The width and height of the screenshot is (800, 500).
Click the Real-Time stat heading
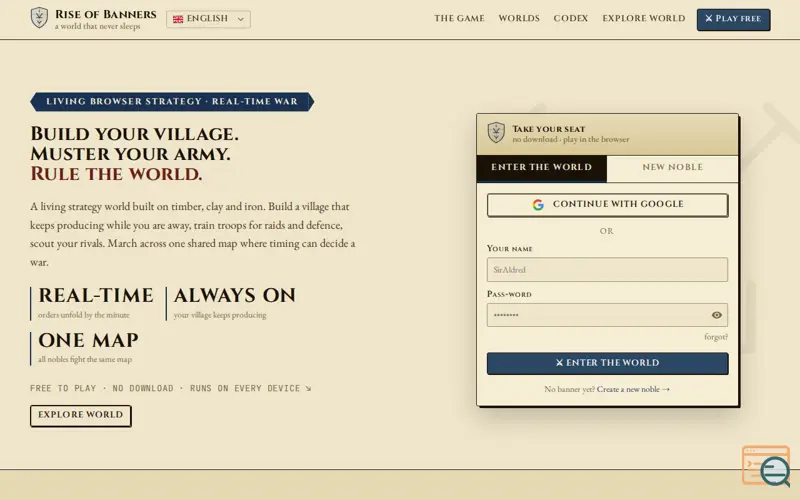[x=96, y=295]
